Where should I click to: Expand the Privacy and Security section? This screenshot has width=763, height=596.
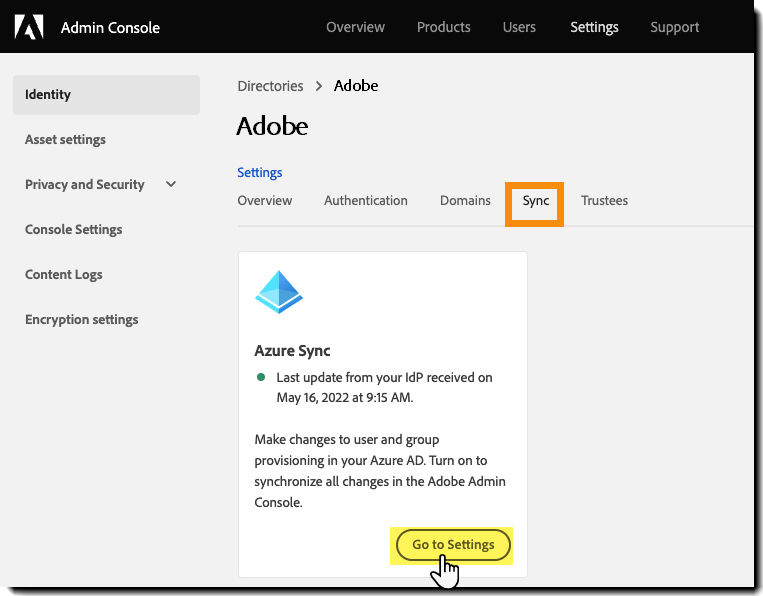[171, 184]
